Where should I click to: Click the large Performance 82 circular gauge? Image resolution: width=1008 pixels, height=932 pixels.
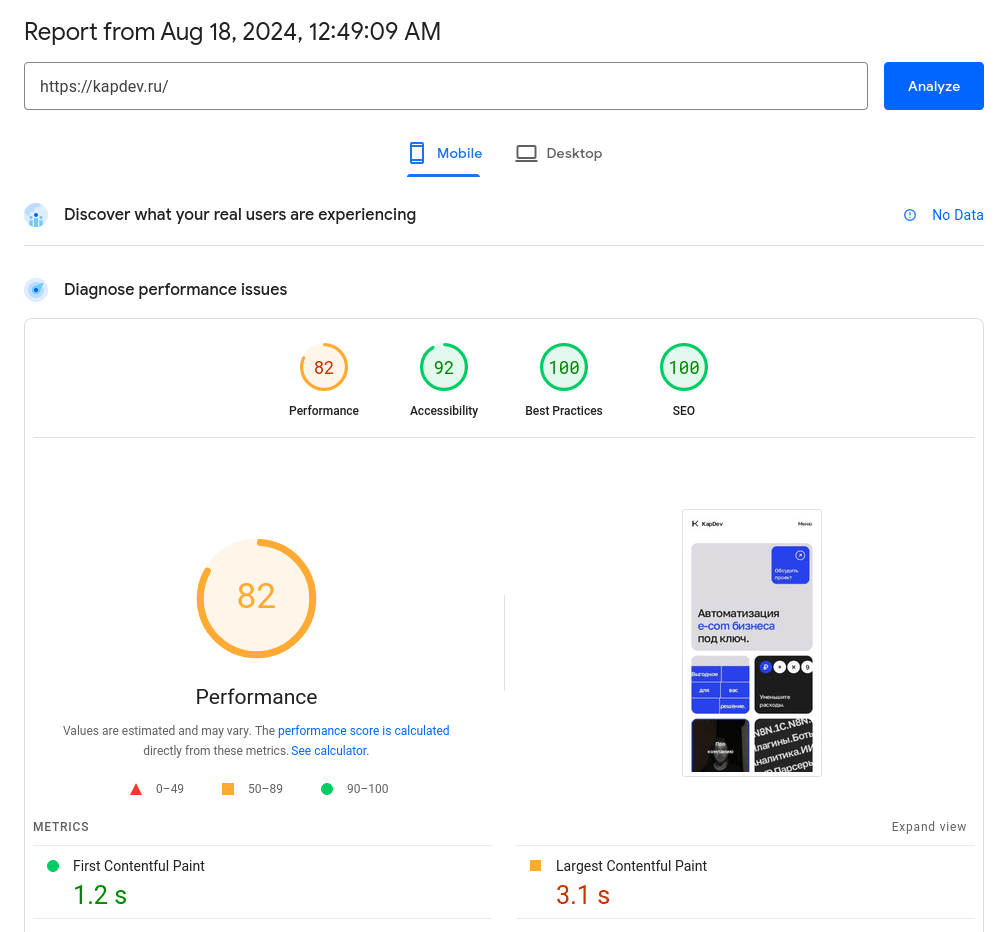pos(256,597)
